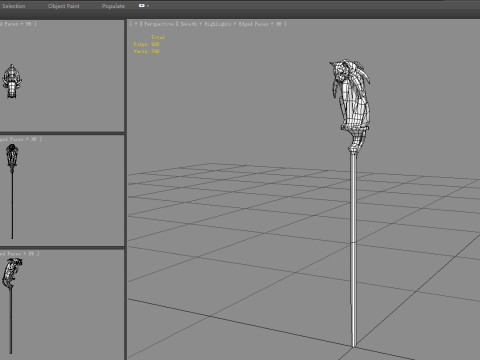Click the Verts count statistic text
The width and height of the screenshot is (480, 360).
(x=146, y=51)
